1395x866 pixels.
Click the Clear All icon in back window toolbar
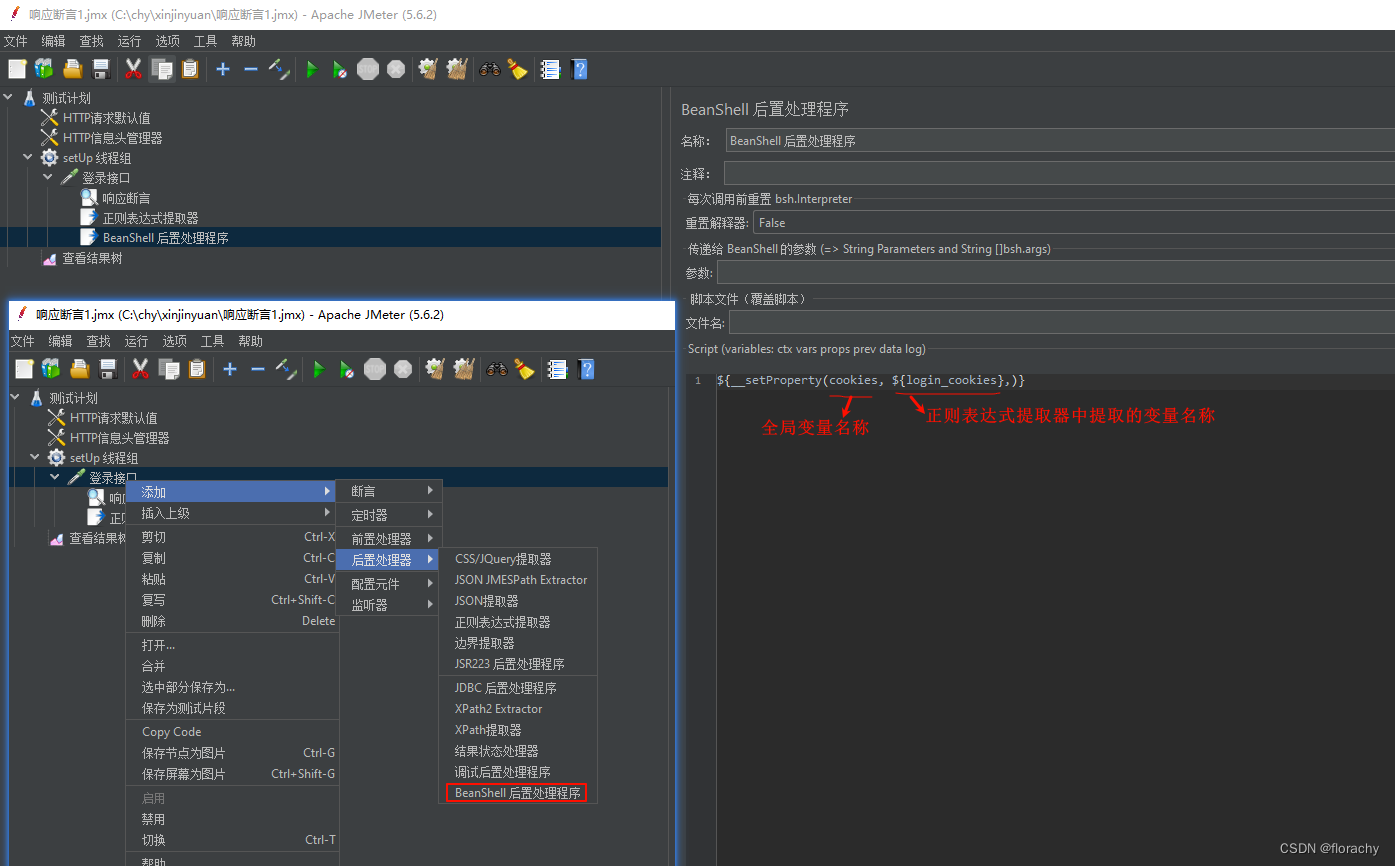(457, 69)
